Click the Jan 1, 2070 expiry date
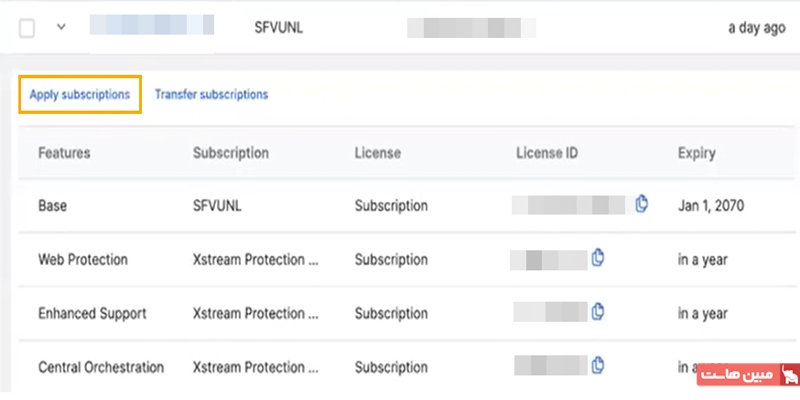The height and width of the screenshot is (400, 800). pyautogui.click(x=711, y=206)
